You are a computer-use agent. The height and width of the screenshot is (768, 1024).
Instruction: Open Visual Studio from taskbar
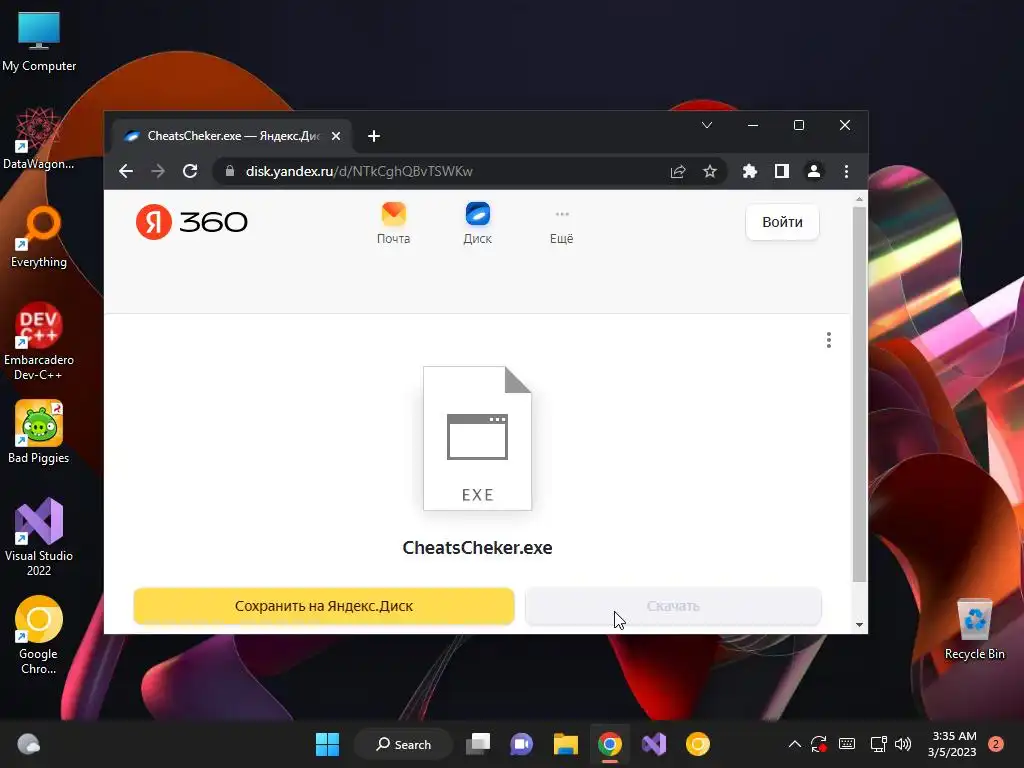coord(654,744)
